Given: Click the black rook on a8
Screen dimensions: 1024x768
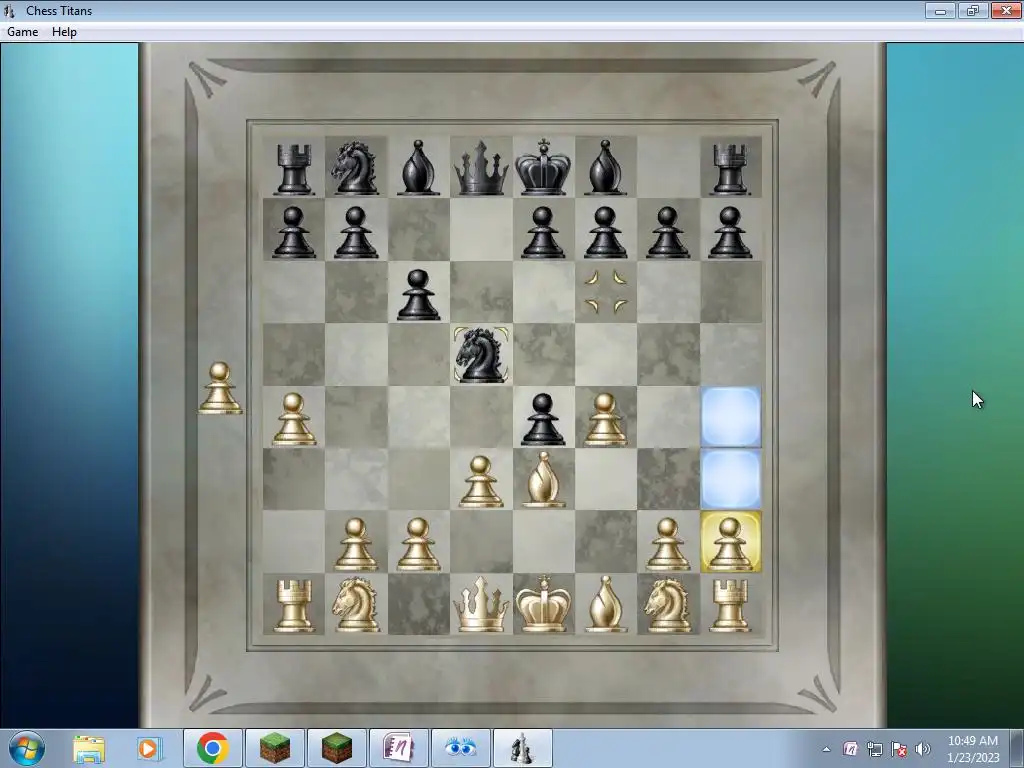Looking at the screenshot, I should click(x=293, y=170).
